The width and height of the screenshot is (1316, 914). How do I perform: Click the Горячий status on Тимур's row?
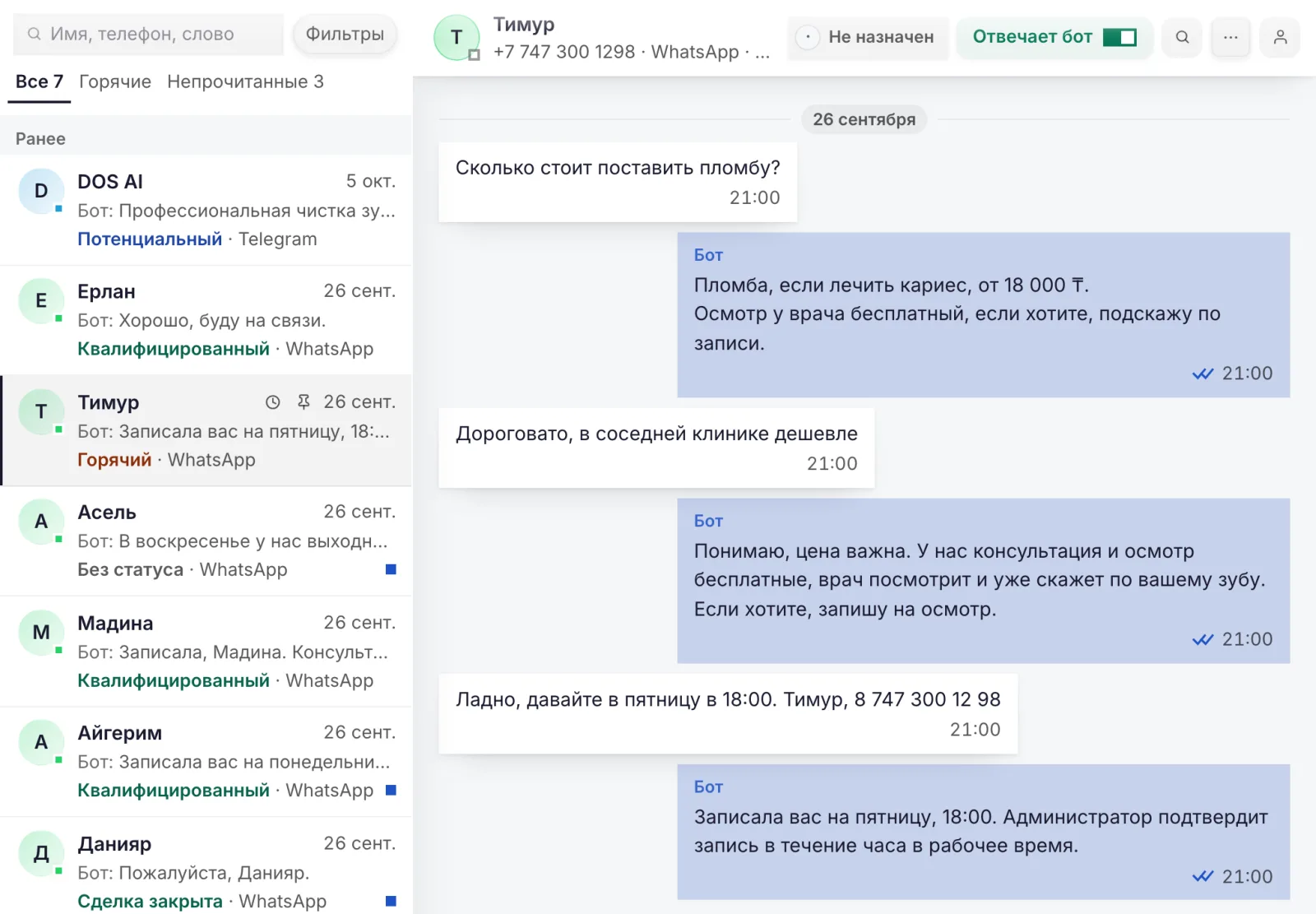coord(114,459)
